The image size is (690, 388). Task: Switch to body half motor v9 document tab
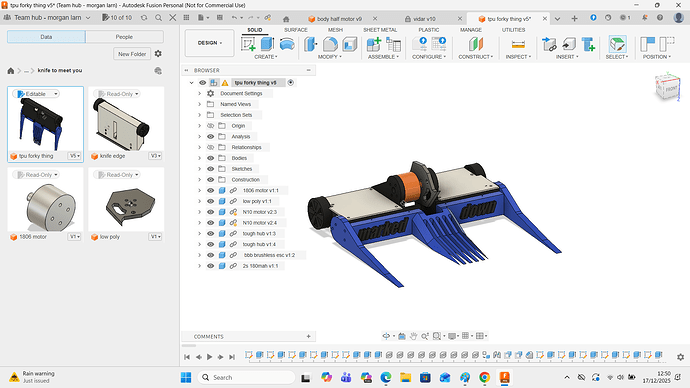point(339,19)
